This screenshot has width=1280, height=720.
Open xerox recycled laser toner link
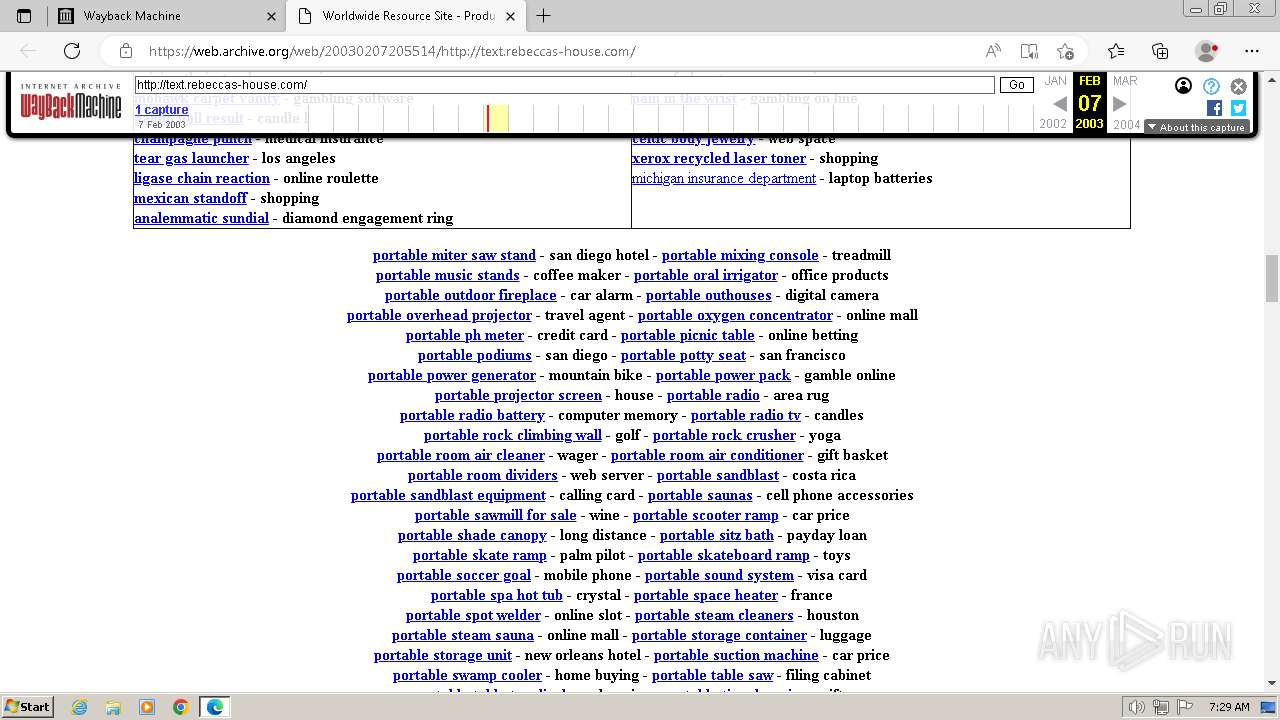[x=719, y=158]
